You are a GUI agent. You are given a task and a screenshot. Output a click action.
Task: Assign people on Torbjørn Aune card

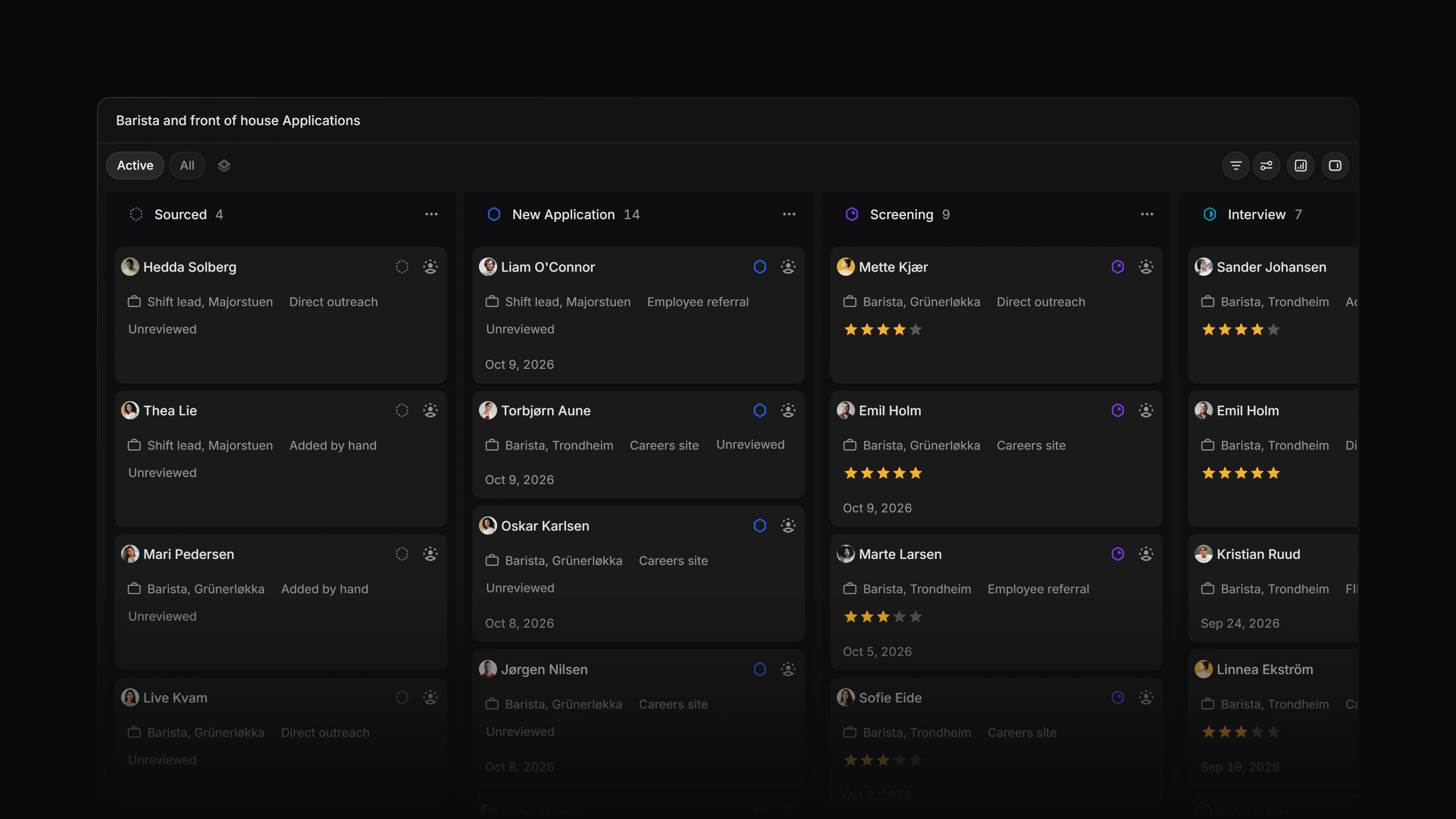pyautogui.click(x=788, y=410)
